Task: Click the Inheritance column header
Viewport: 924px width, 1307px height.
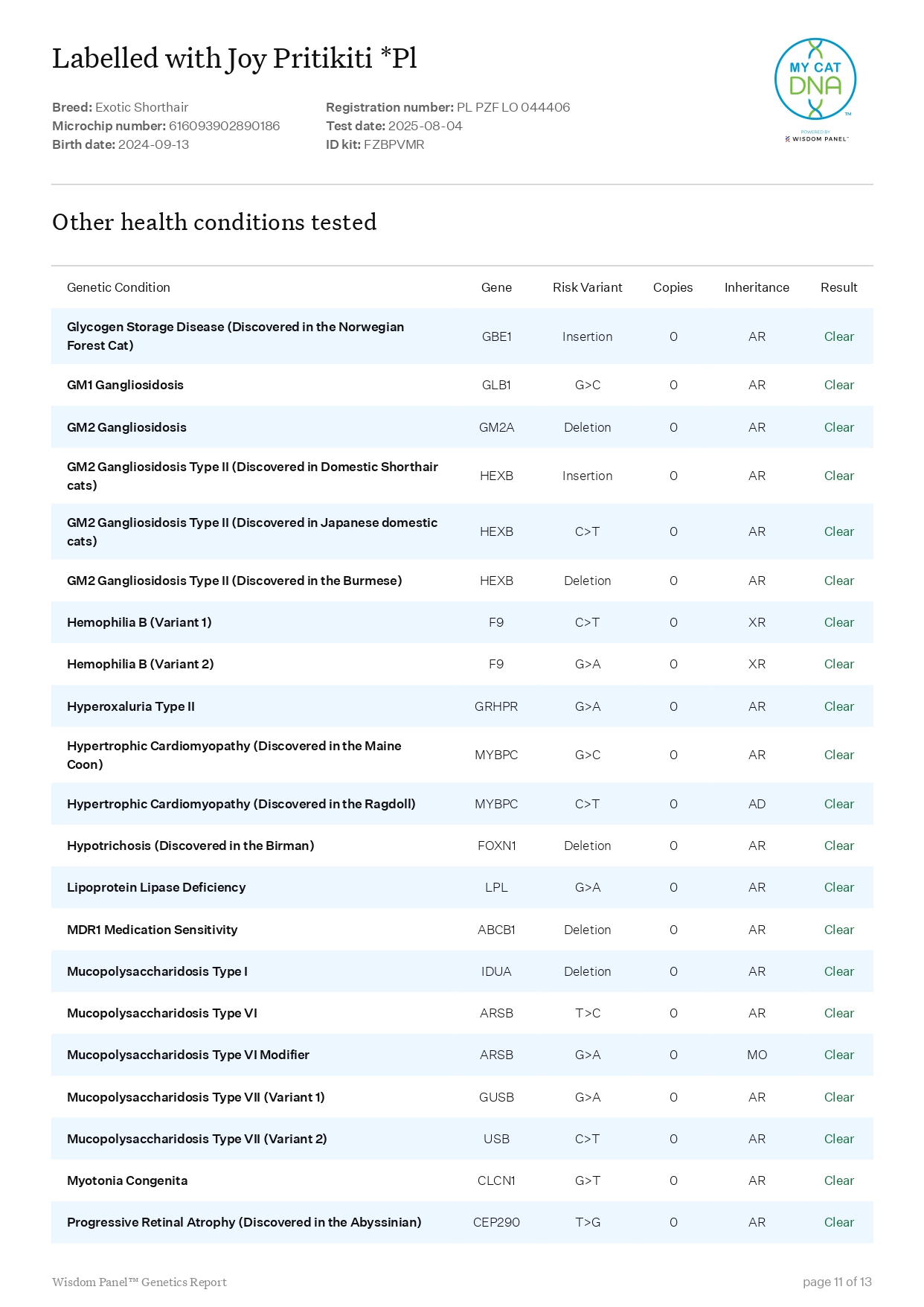Action: pyautogui.click(x=756, y=287)
